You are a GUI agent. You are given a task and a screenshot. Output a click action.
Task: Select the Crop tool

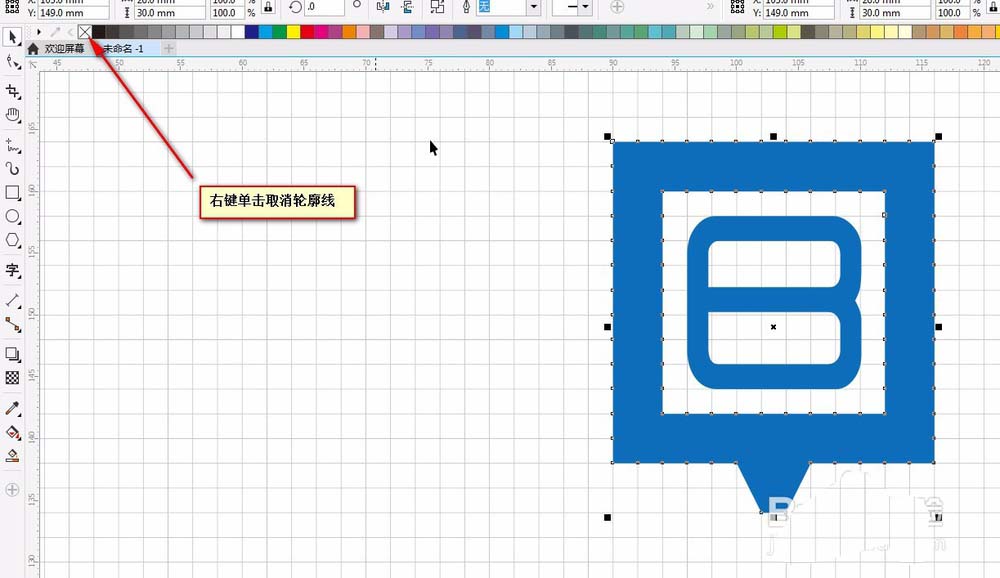[x=12, y=92]
